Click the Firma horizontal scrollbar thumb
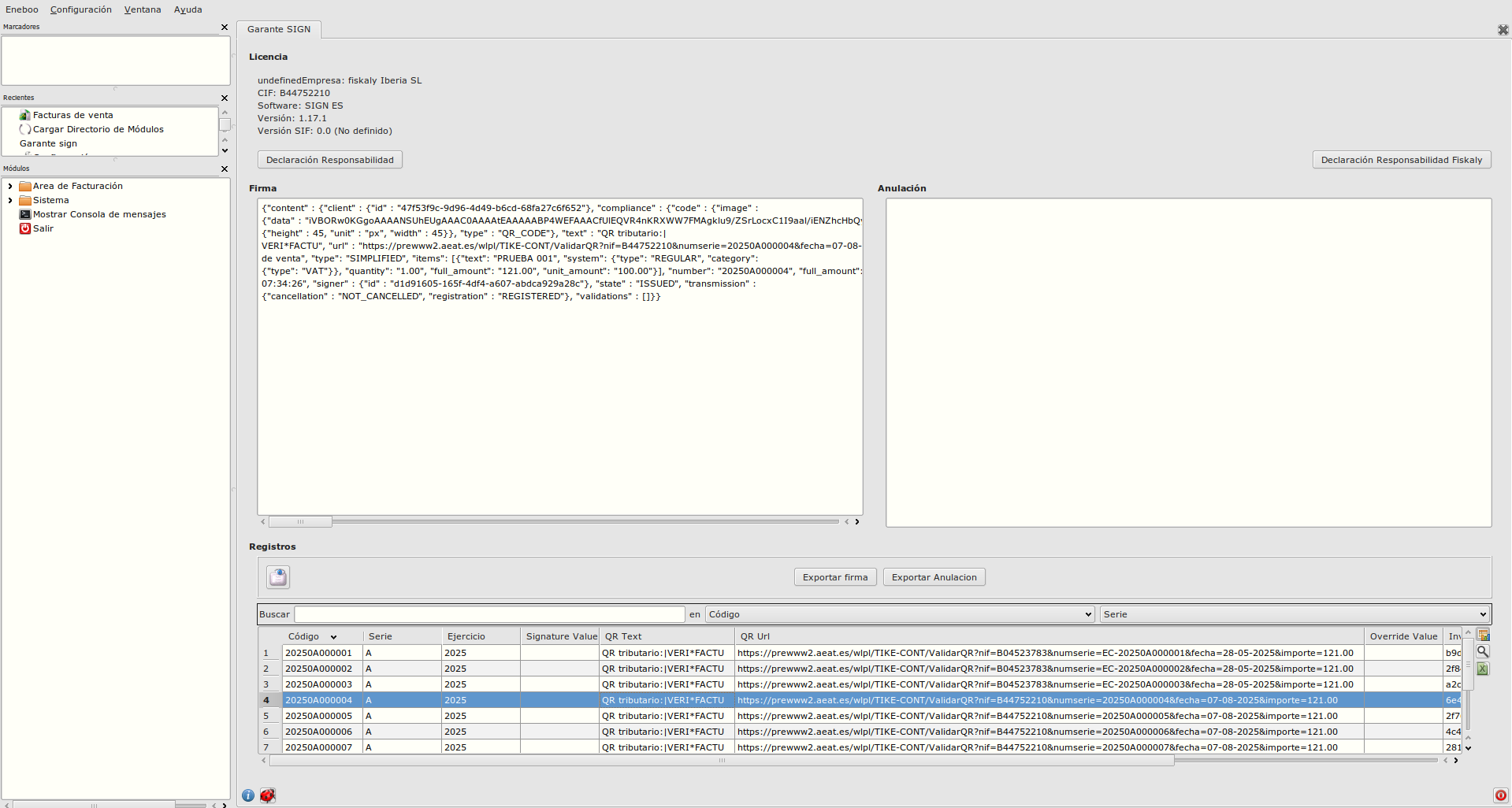Screen dimensions: 1512x808 point(300,521)
